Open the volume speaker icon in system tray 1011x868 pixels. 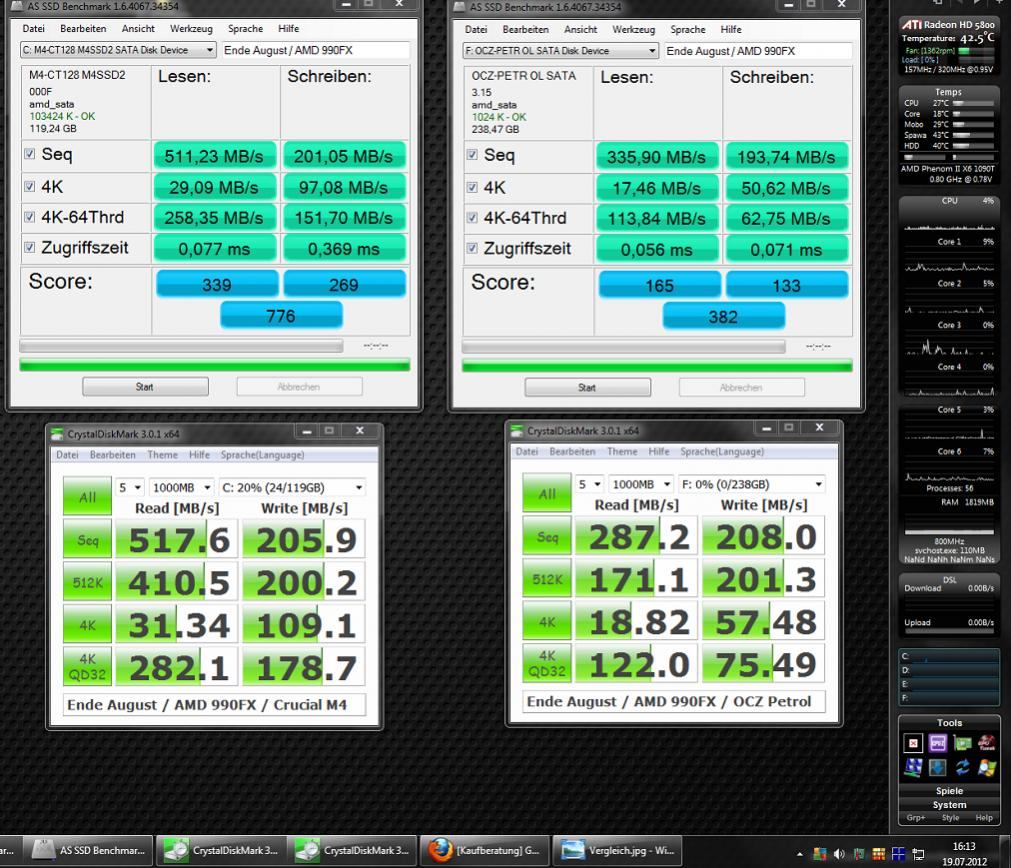(839, 854)
